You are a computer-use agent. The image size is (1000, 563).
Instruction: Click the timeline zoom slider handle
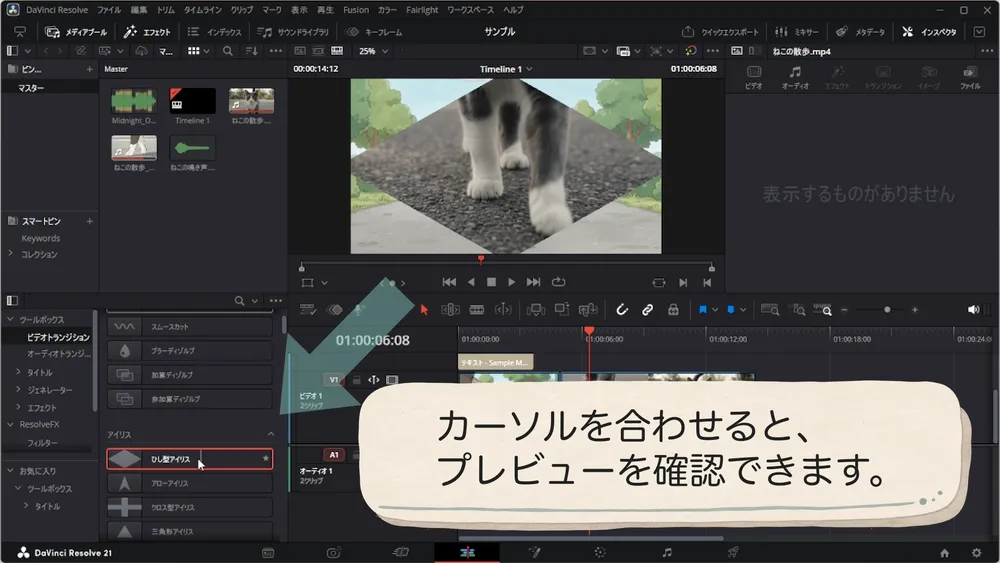click(886, 310)
